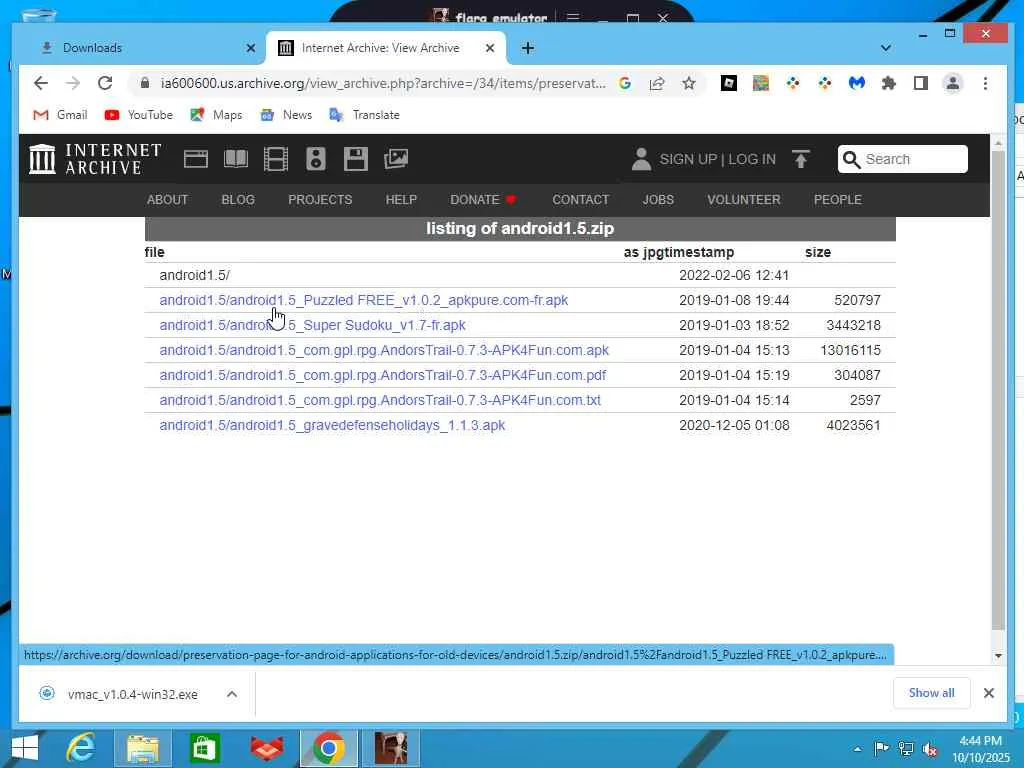Open Internet Archive software floppy icon
Viewport: 1024px width, 768px height.
pyautogui.click(x=356, y=159)
